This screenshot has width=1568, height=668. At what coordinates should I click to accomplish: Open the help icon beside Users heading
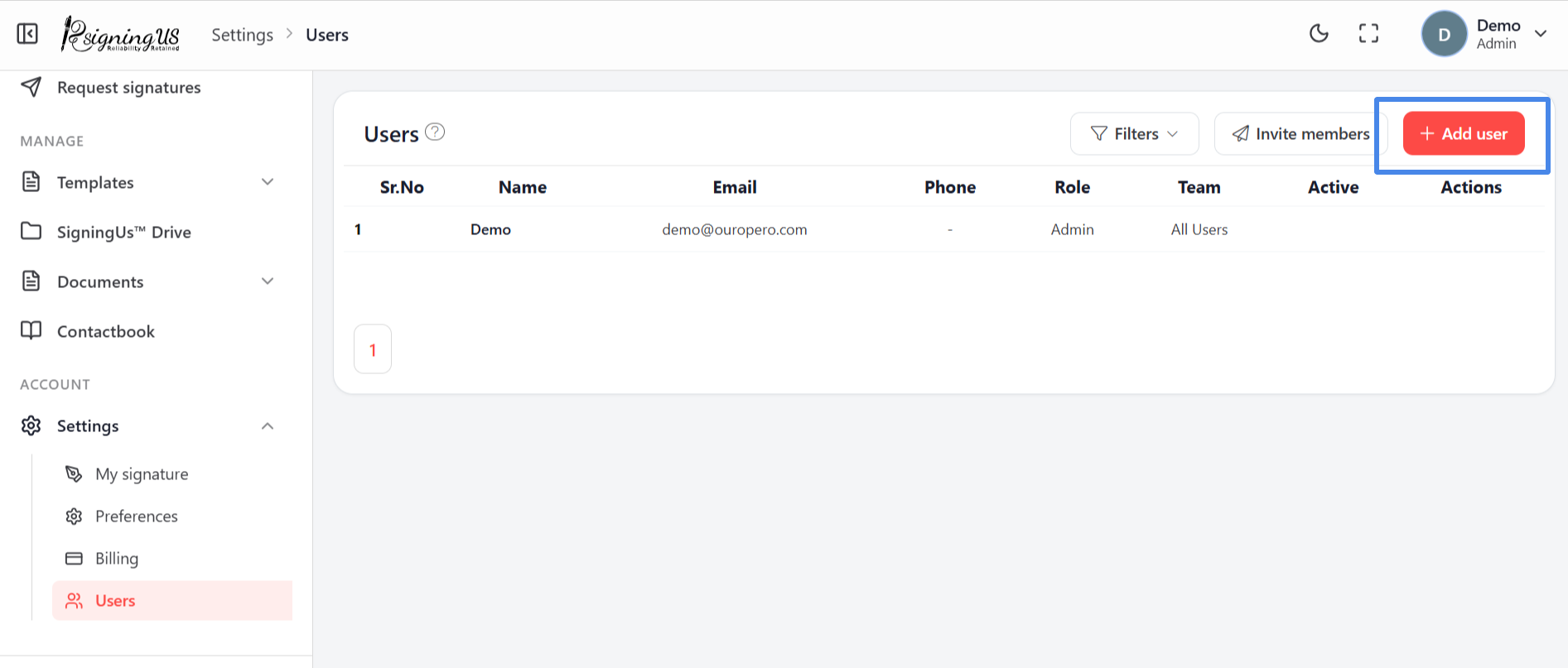(435, 132)
